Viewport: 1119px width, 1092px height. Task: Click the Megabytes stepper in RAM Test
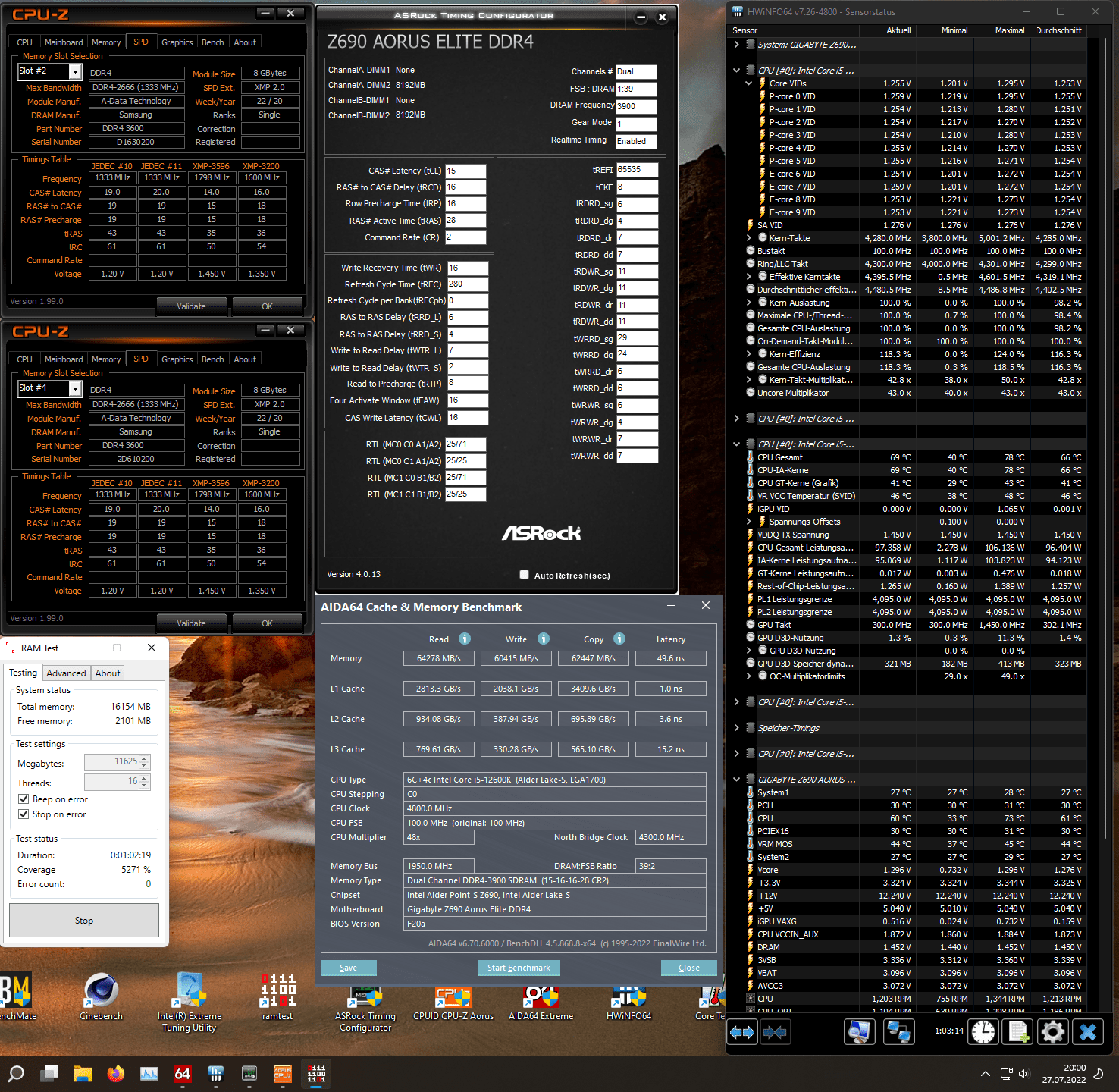[x=144, y=762]
